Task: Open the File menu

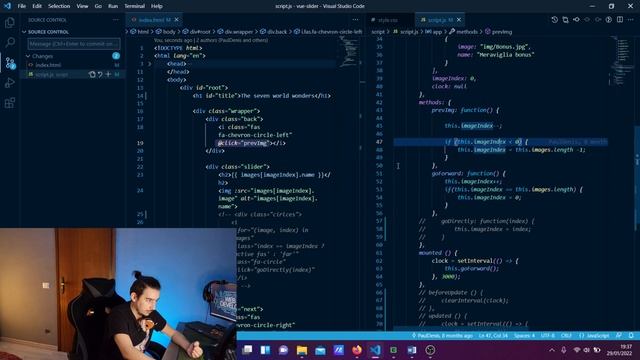Action: click(22, 6)
